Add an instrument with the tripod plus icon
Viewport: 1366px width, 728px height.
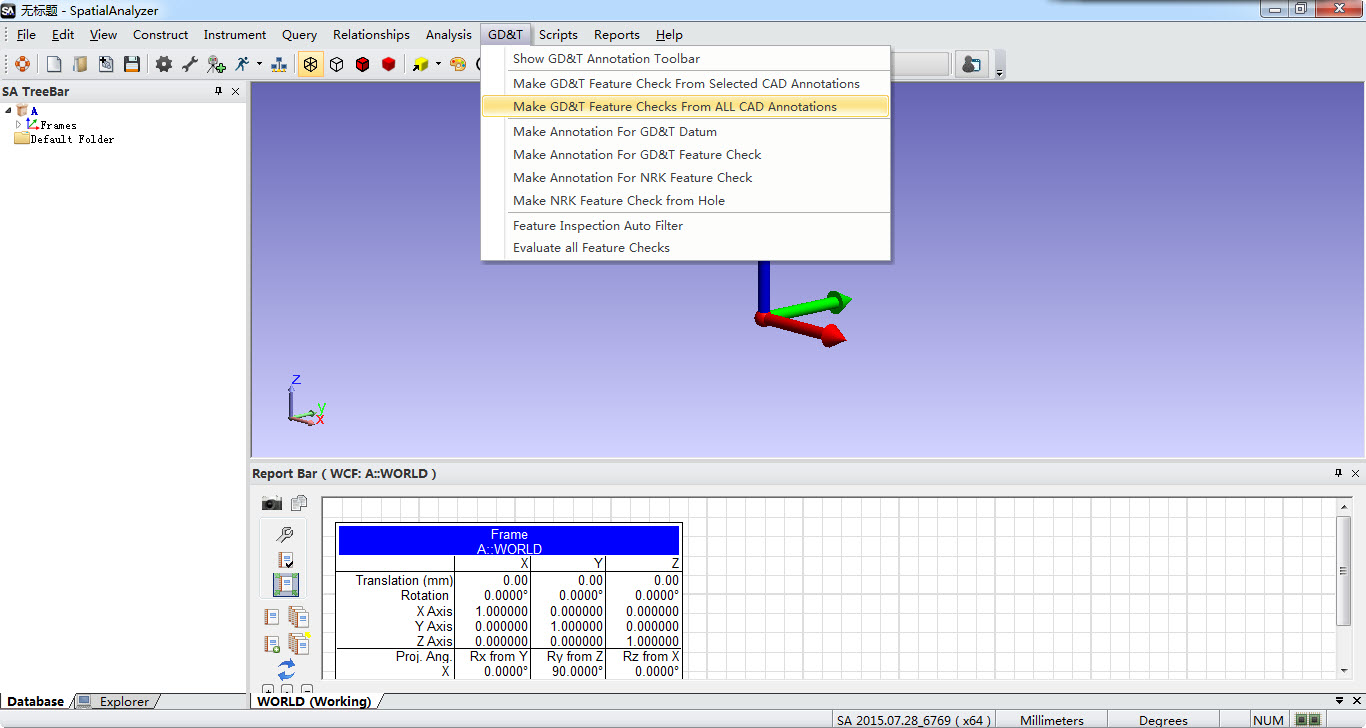click(216, 64)
